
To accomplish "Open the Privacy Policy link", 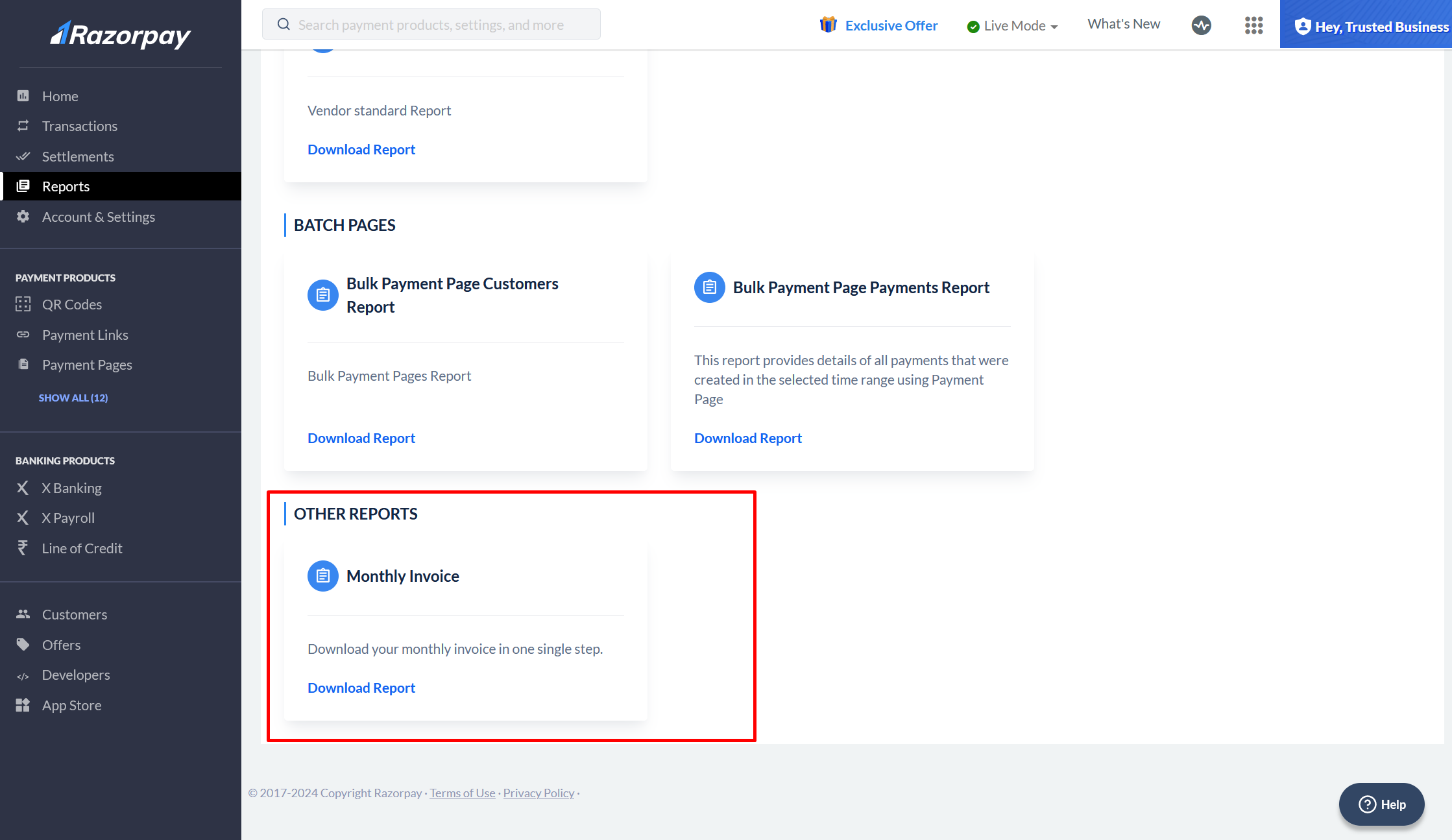I will [x=538, y=793].
